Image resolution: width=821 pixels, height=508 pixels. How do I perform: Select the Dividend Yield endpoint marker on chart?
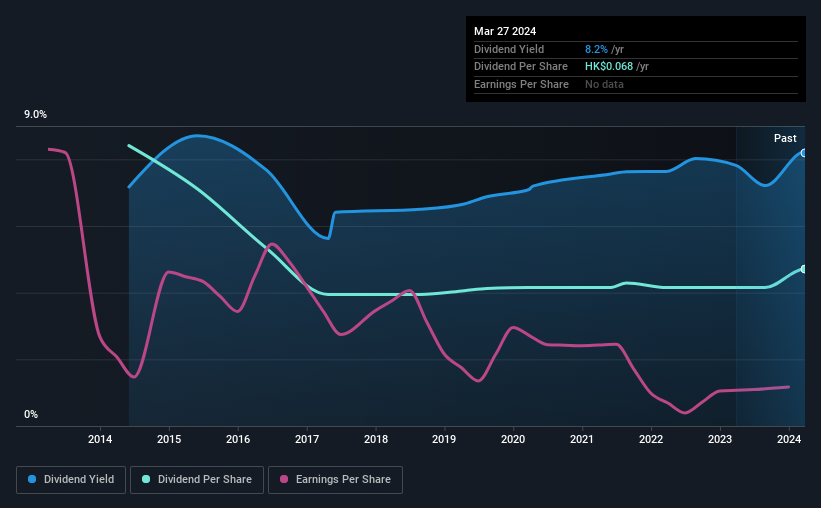click(804, 153)
